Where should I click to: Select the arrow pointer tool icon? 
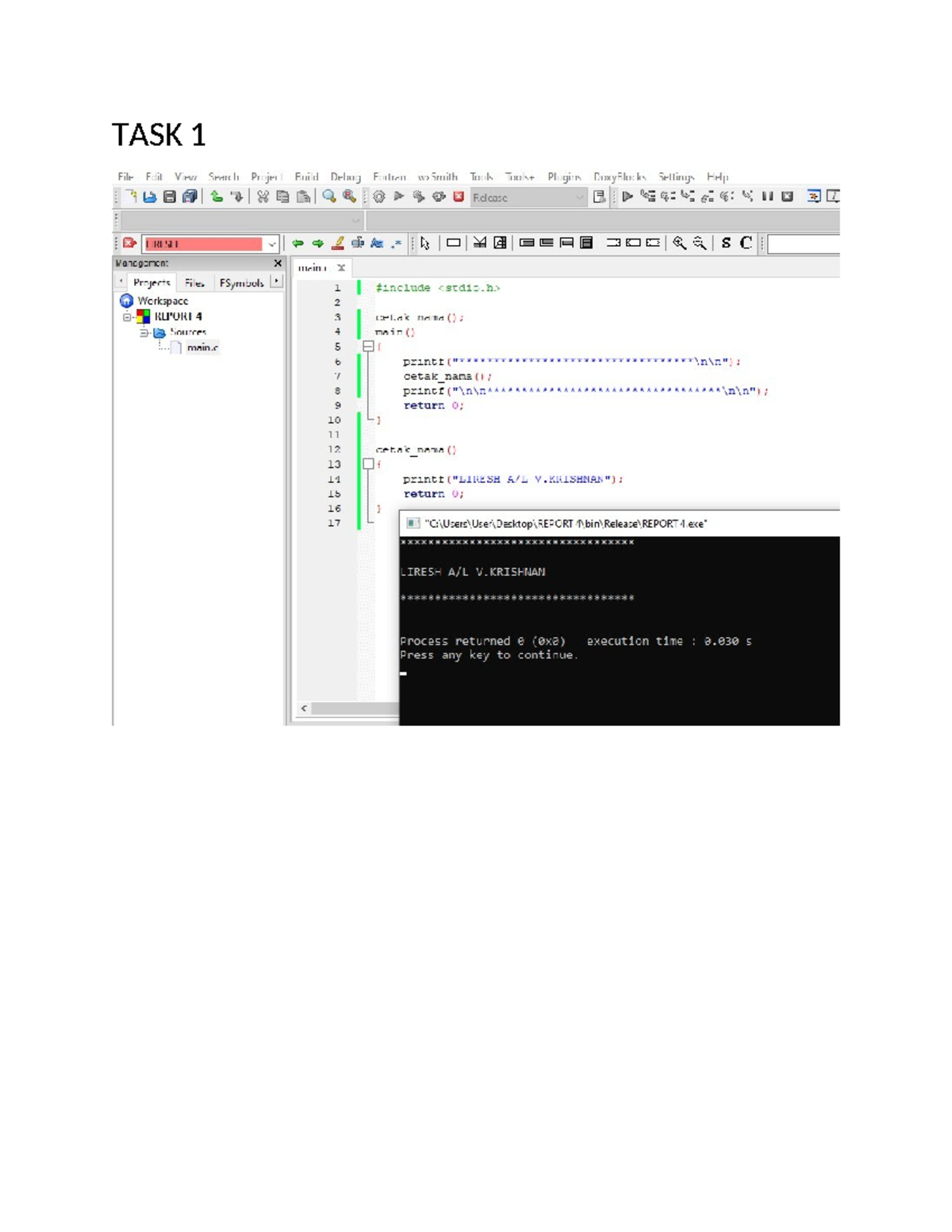tap(425, 244)
